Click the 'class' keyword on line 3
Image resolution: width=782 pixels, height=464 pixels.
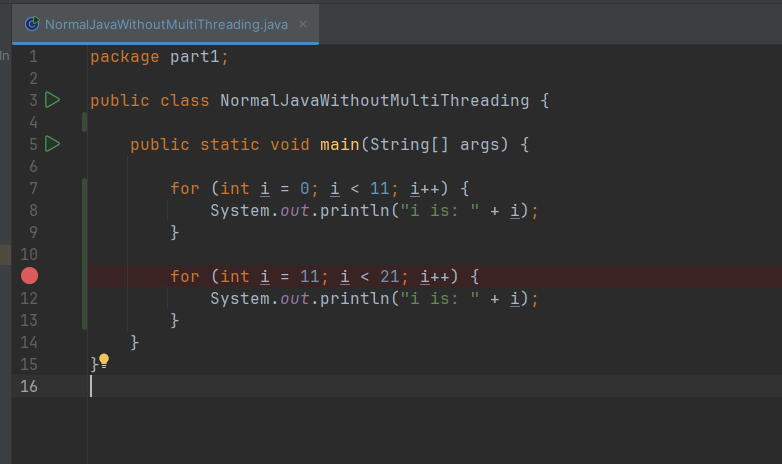[185, 100]
